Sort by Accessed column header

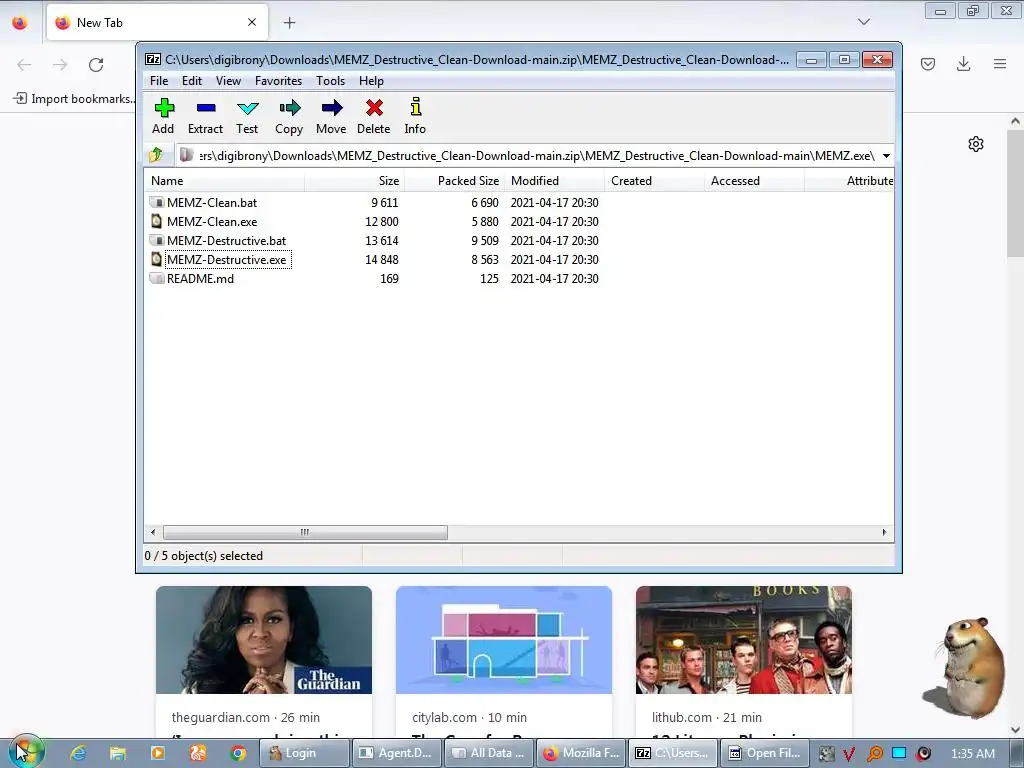coord(754,181)
